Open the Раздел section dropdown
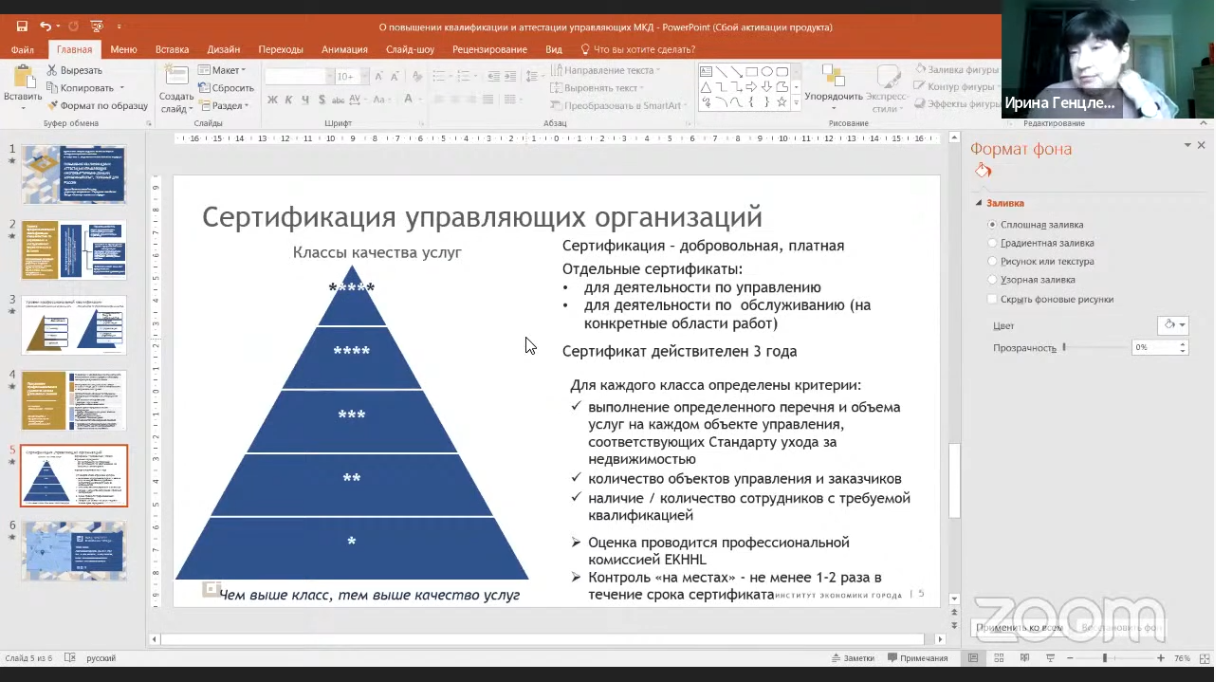Viewport: 1216px width, 682px height. (x=223, y=106)
